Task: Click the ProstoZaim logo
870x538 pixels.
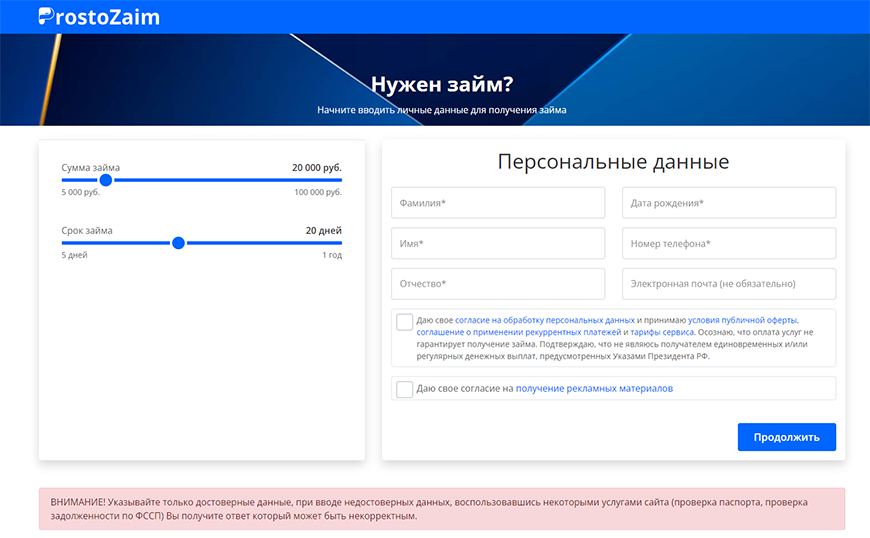Action: (x=98, y=17)
